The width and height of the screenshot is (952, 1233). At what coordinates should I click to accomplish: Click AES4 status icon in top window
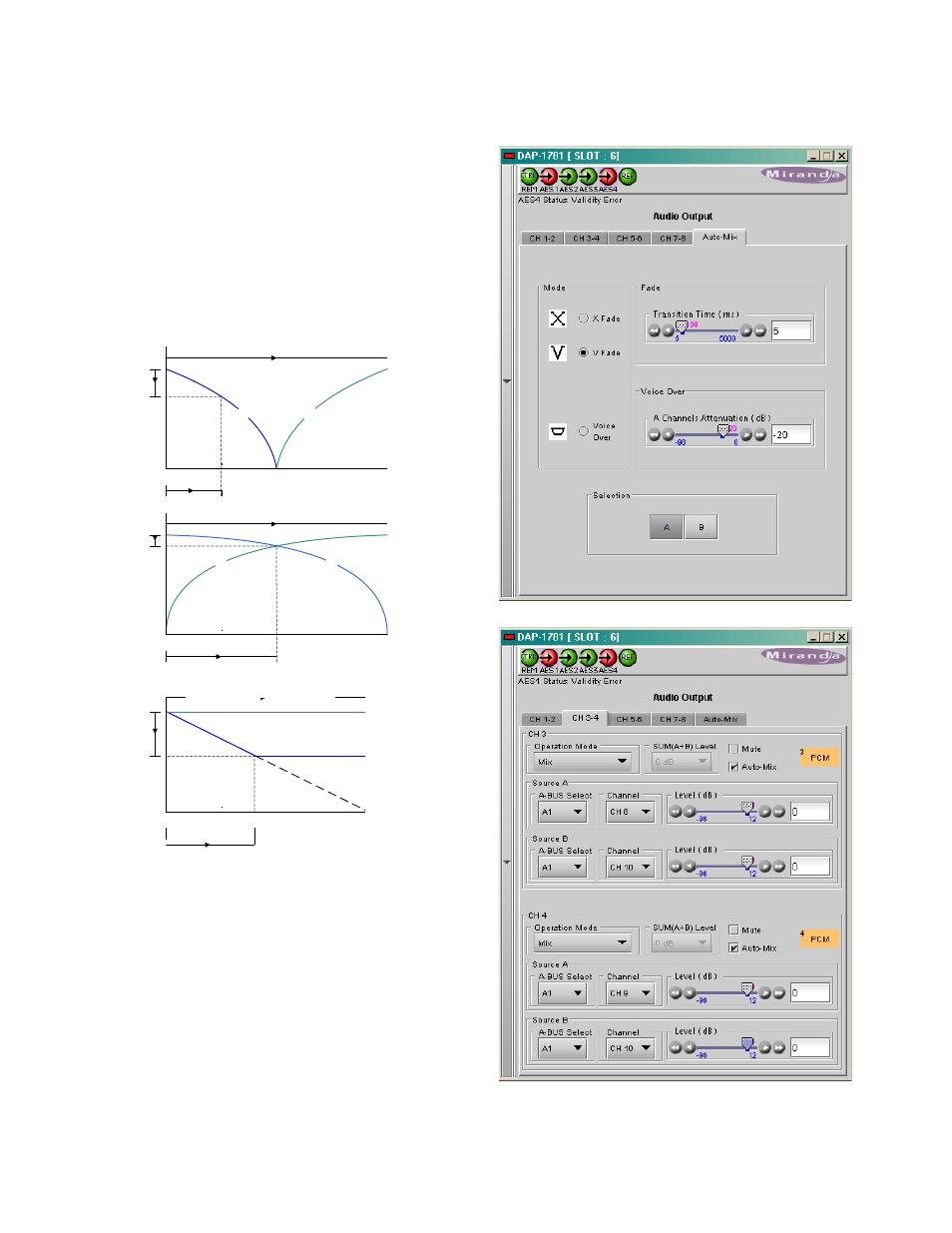pos(608,177)
